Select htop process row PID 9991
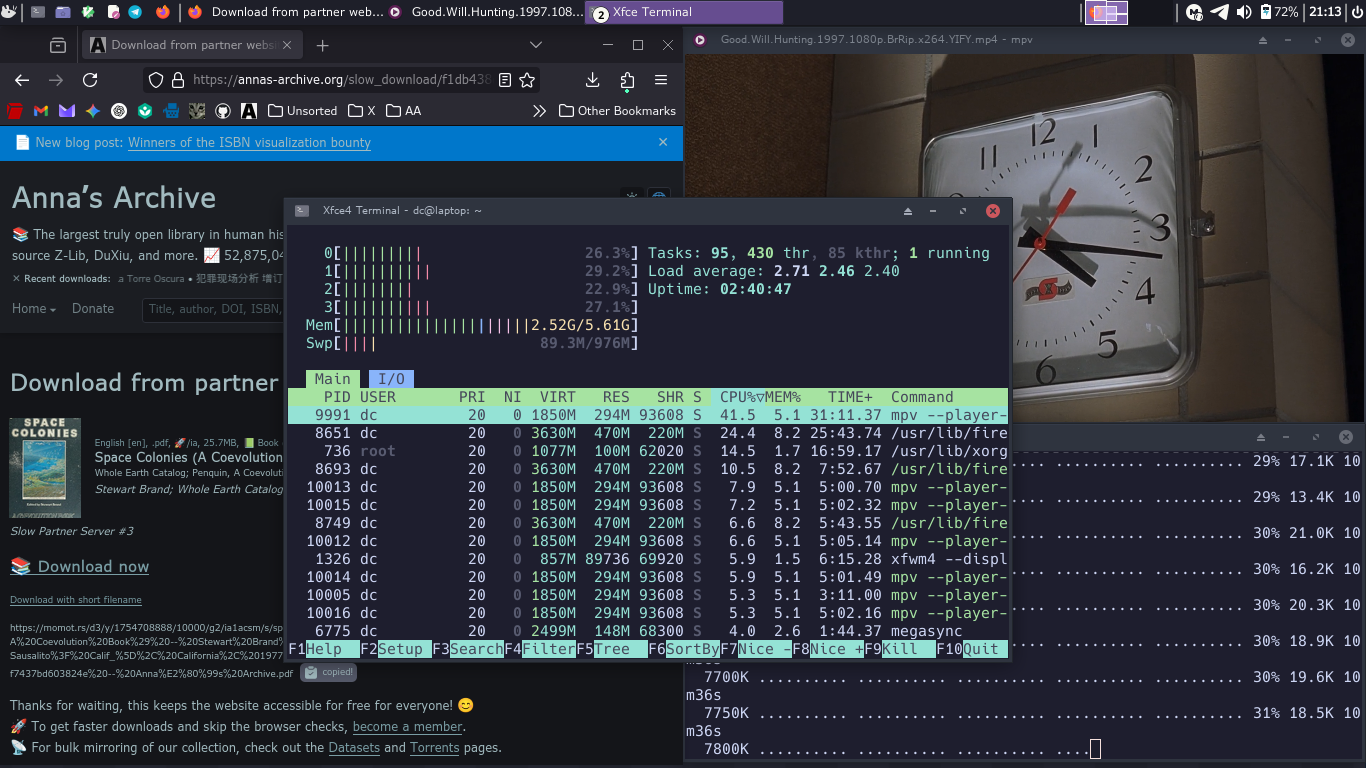 [648, 415]
